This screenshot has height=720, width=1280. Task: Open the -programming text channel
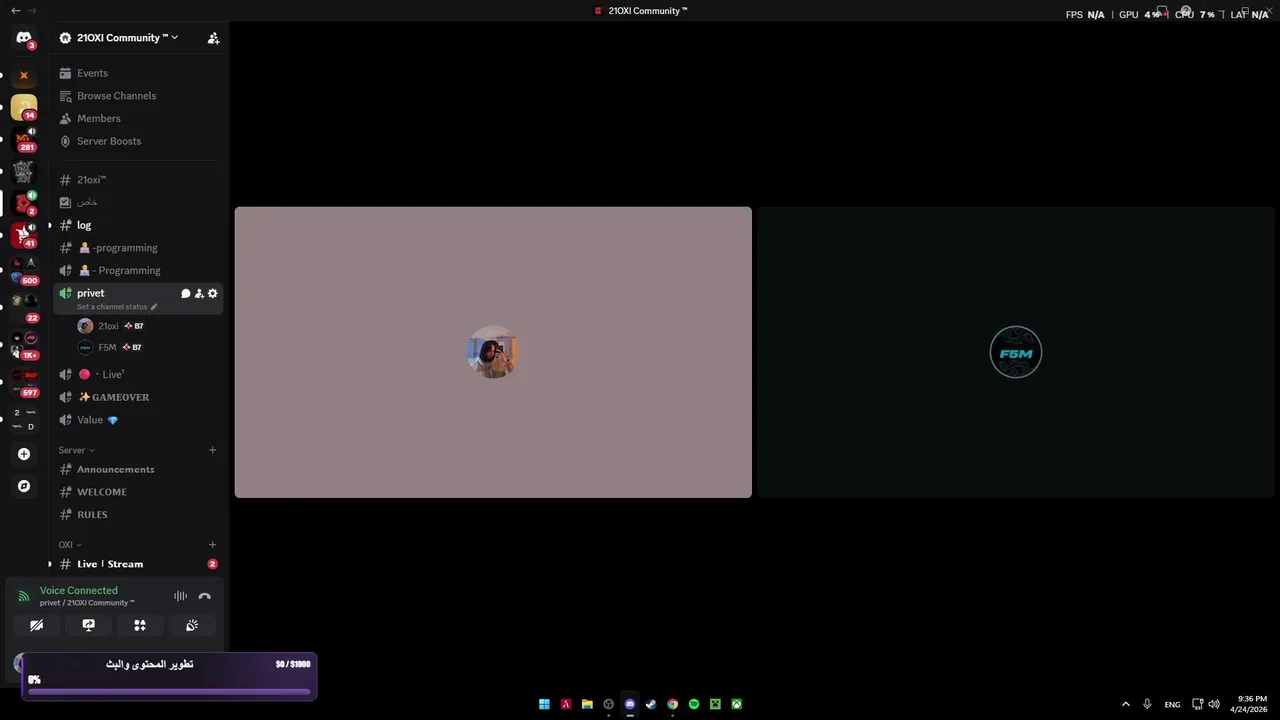[x=138, y=248]
